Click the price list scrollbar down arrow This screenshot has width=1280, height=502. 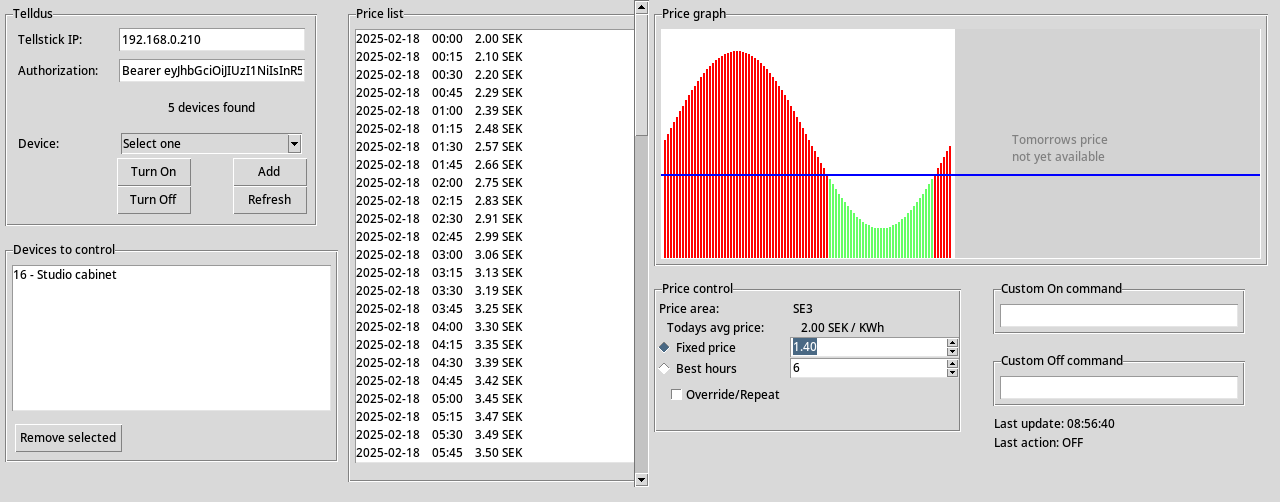coord(641,479)
